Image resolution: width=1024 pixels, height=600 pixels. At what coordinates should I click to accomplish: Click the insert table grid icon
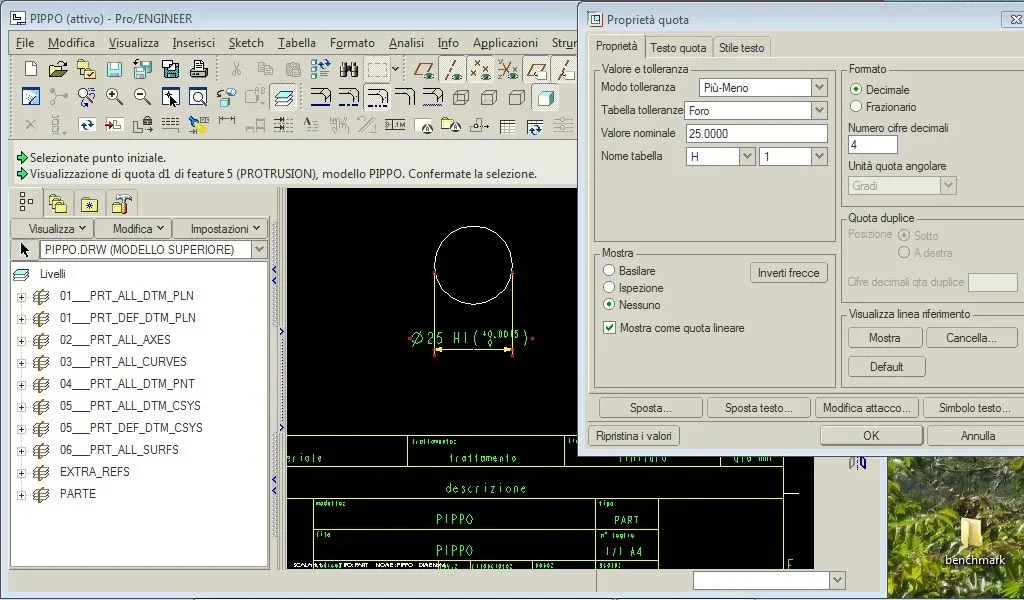pos(507,126)
